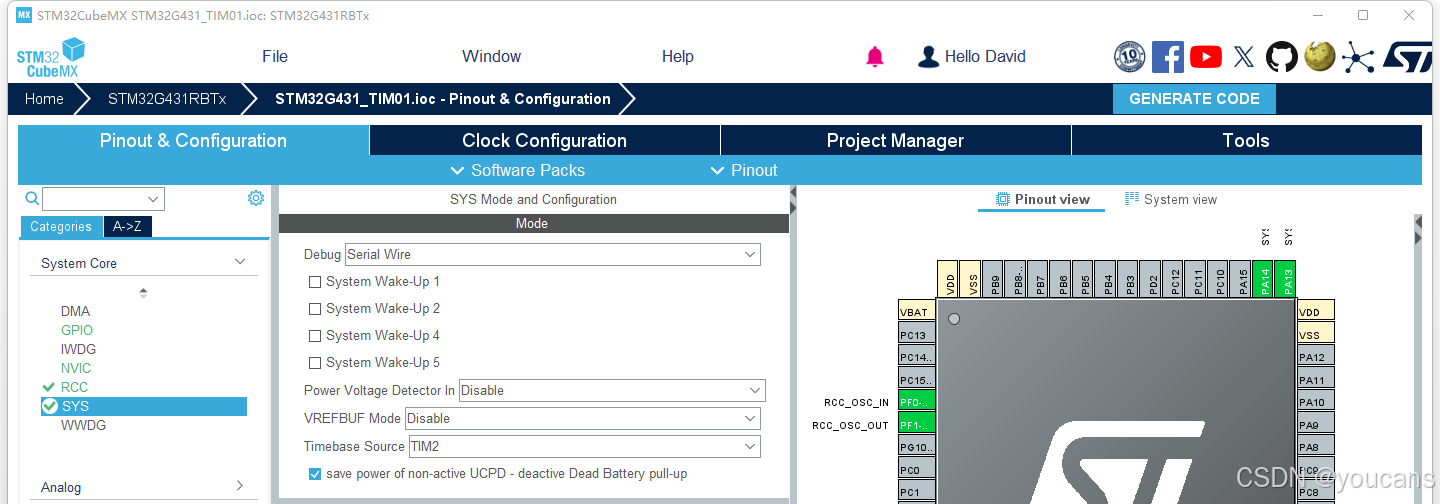Click the notification bell icon
The width and height of the screenshot is (1440, 504).
tap(875, 57)
